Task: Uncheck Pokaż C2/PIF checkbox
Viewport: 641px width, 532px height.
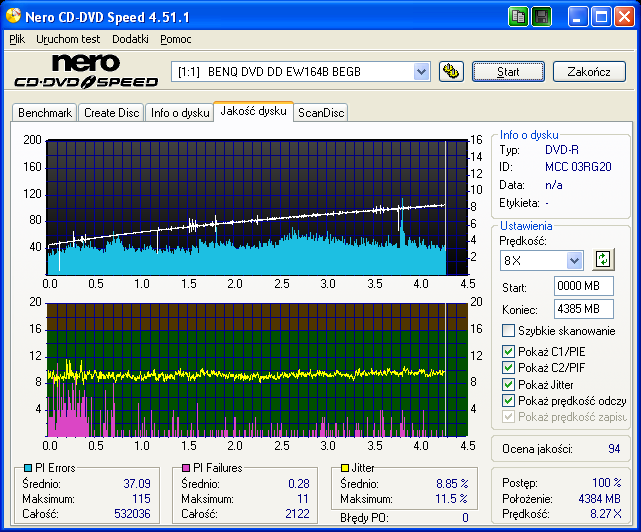Action: (508, 368)
